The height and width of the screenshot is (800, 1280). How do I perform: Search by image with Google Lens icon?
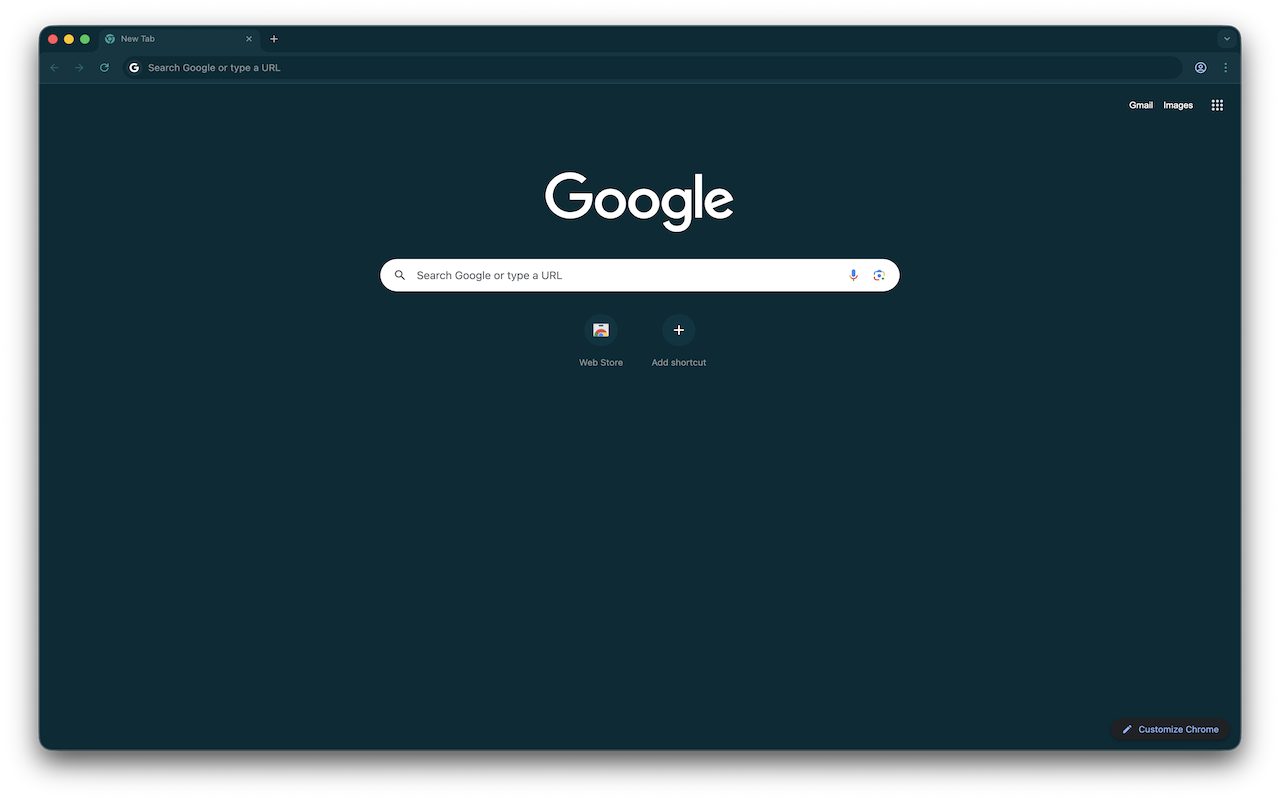pyautogui.click(x=879, y=275)
